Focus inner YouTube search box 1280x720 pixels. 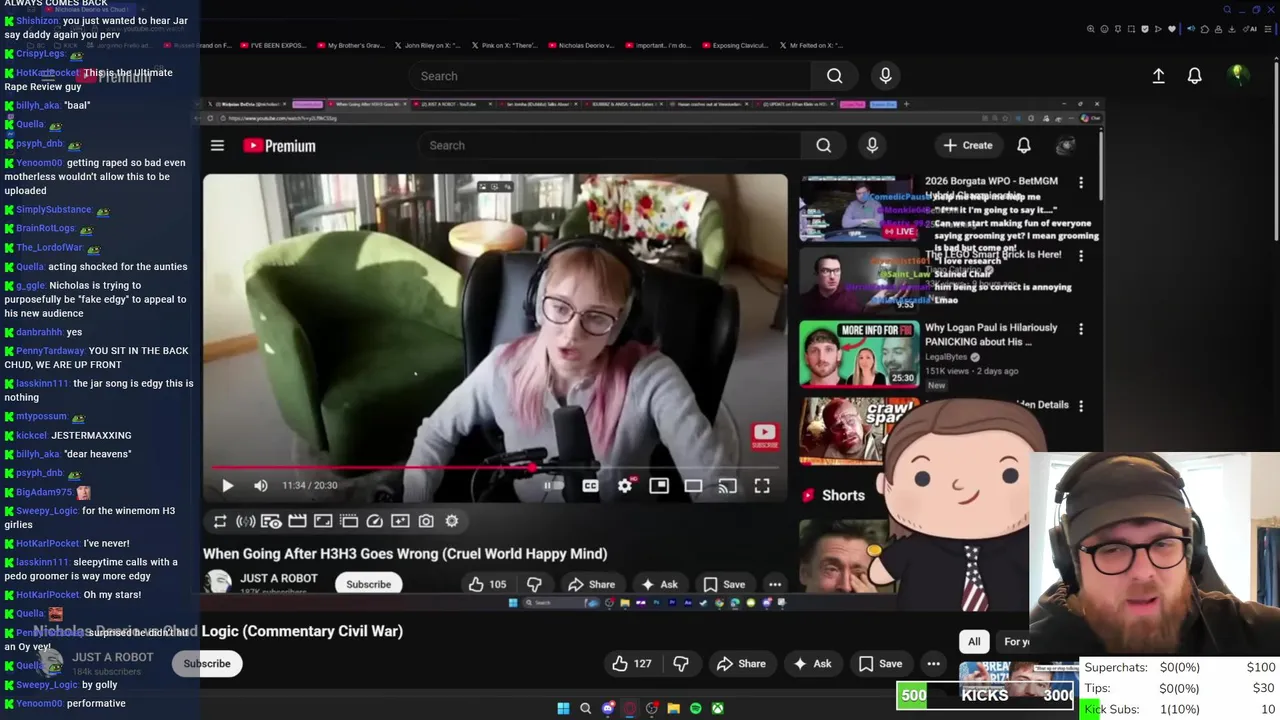610,146
